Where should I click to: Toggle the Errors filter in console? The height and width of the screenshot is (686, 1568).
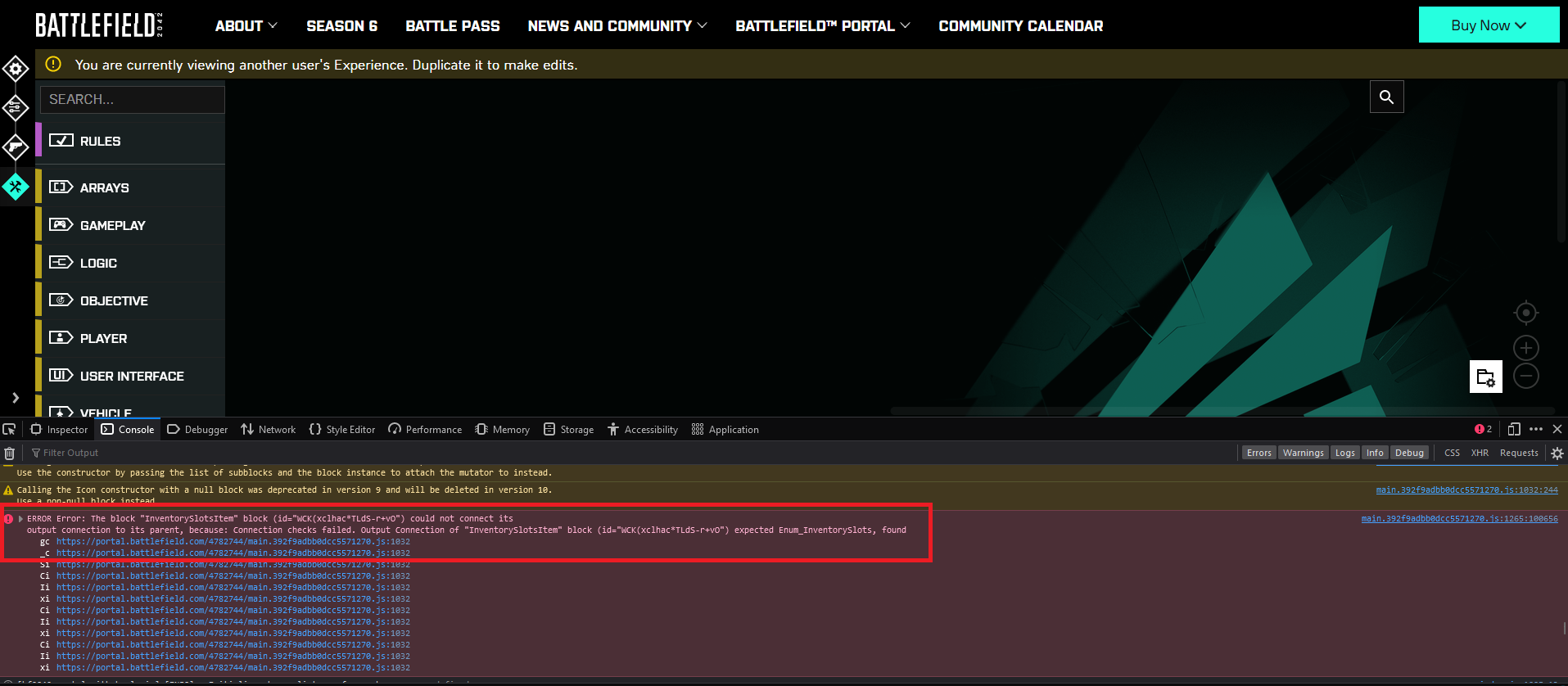pos(1258,453)
